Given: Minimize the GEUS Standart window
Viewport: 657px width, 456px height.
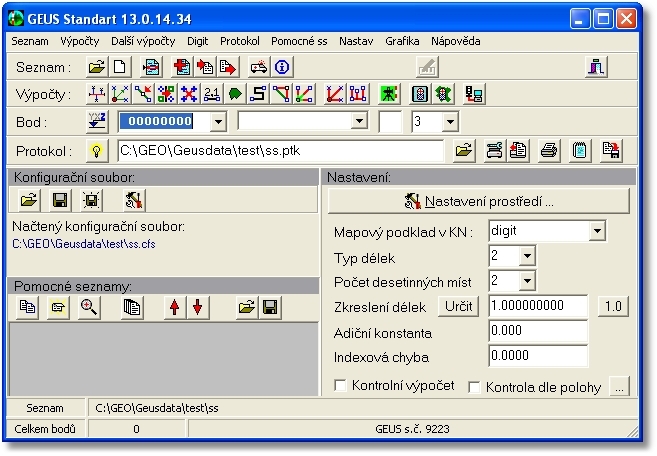Looking at the screenshot, I should (x=580, y=19).
